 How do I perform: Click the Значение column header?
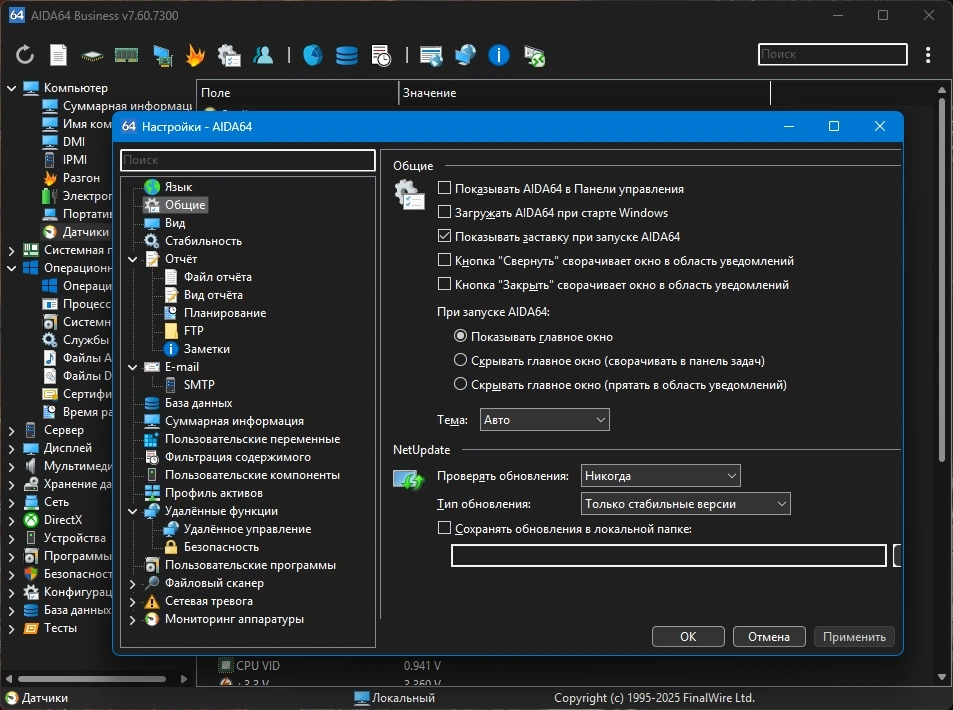(x=584, y=93)
